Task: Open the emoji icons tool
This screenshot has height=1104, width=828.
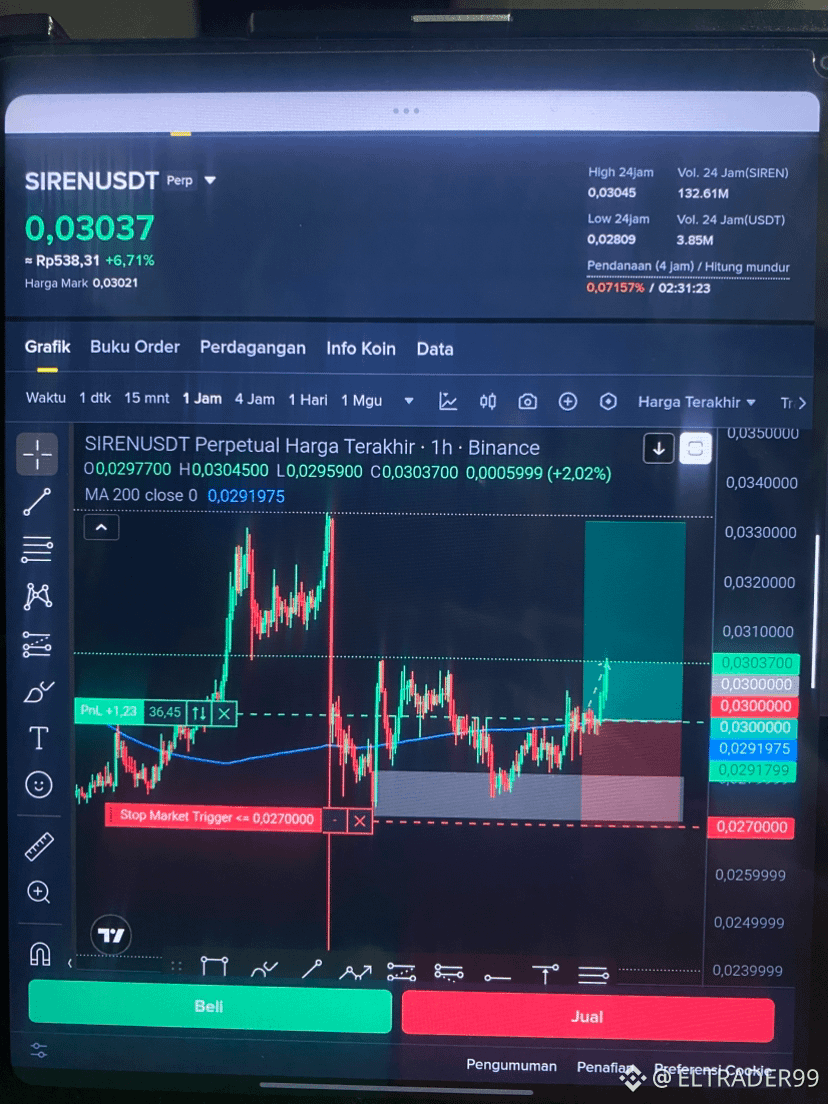Action: (39, 784)
